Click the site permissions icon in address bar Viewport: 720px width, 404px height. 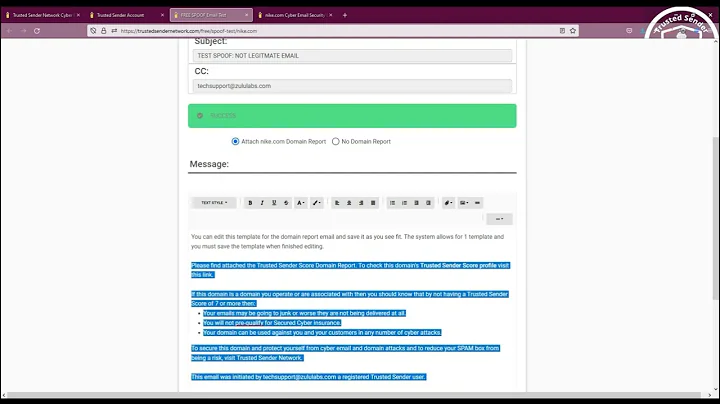pos(114,31)
